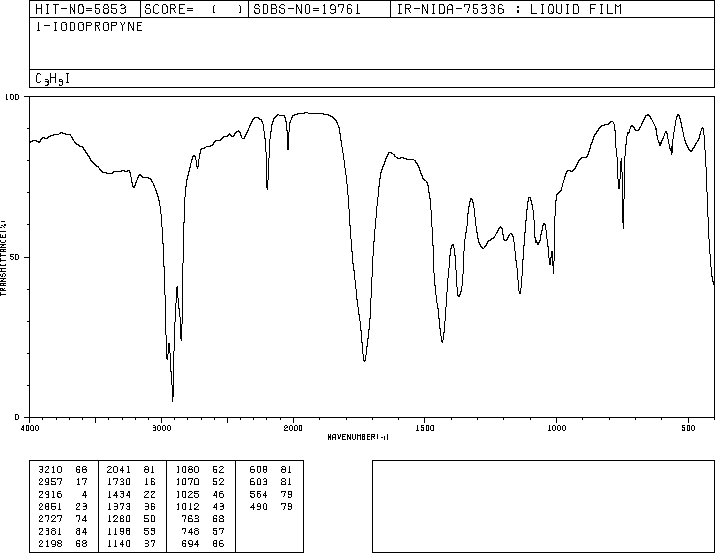Click the HIT-NO=5853 header field
715x553 pixels.
click(81, 9)
